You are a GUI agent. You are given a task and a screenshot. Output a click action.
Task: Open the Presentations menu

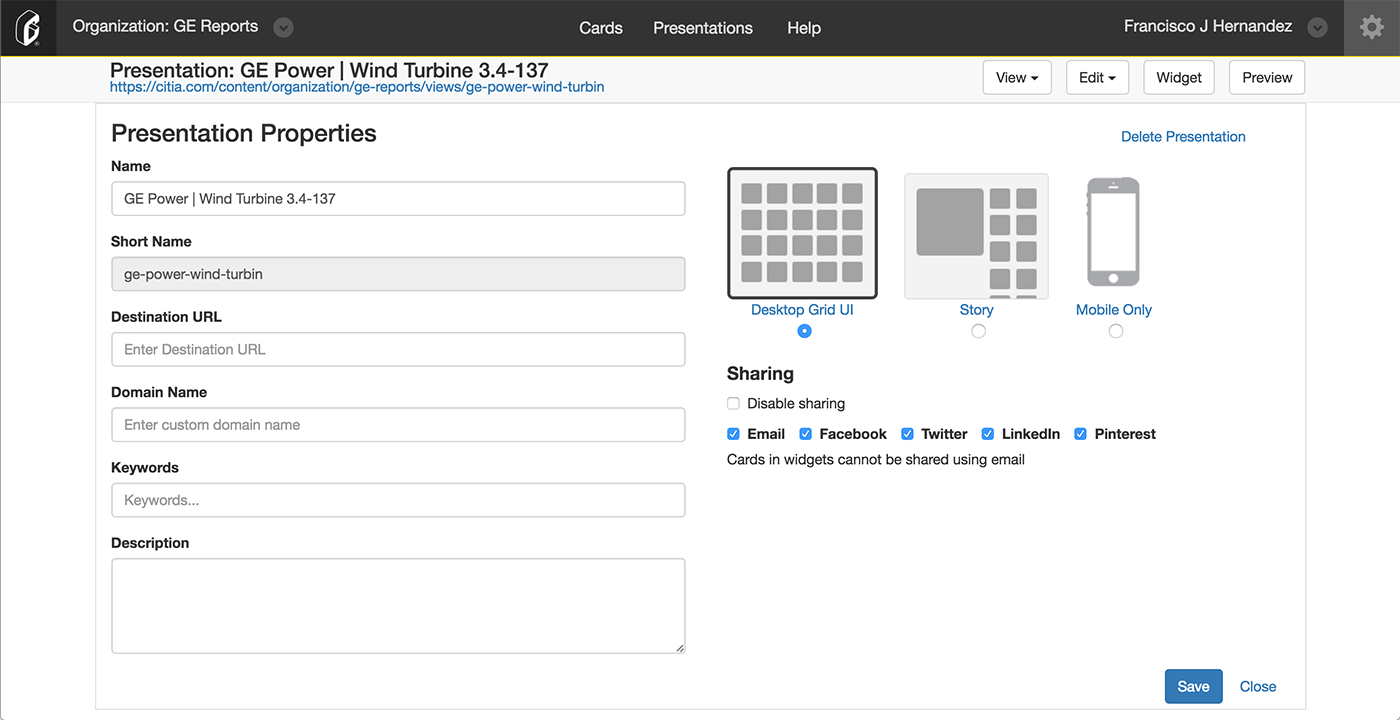[x=703, y=28]
